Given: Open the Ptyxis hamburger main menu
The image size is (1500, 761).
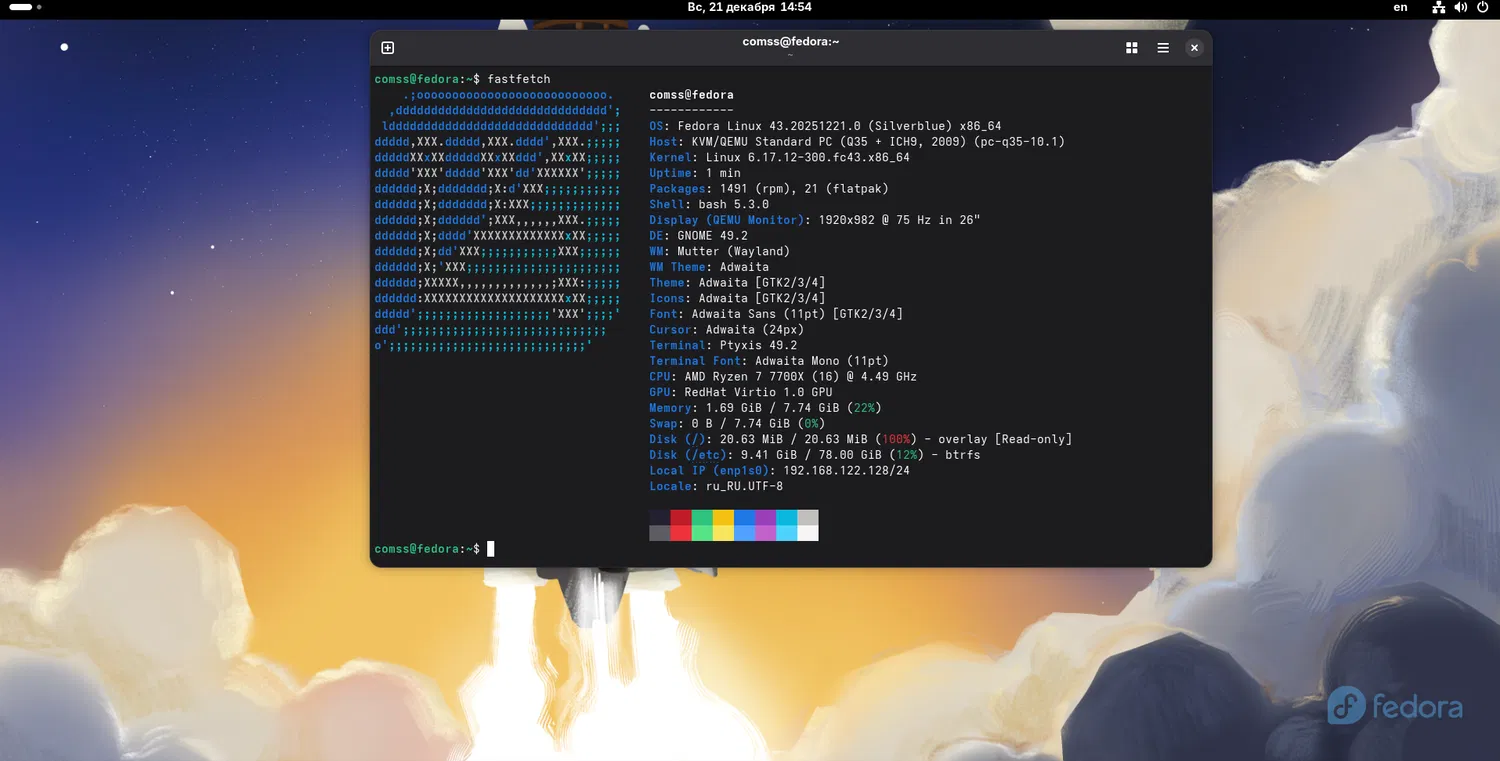Looking at the screenshot, I should [x=1163, y=48].
